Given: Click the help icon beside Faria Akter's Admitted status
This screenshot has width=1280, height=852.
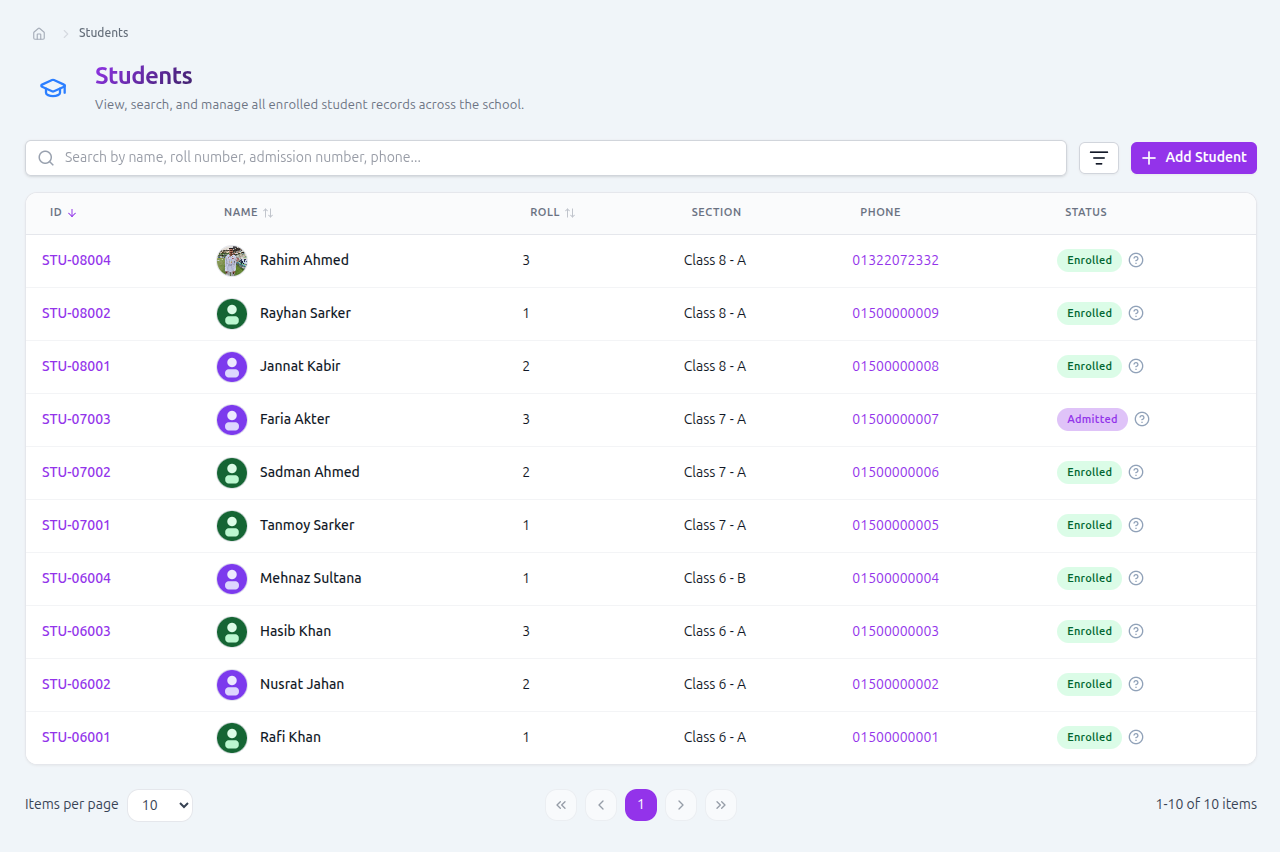Looking at the screenshot, I should pyautogui.click(x=1142, y=419).
